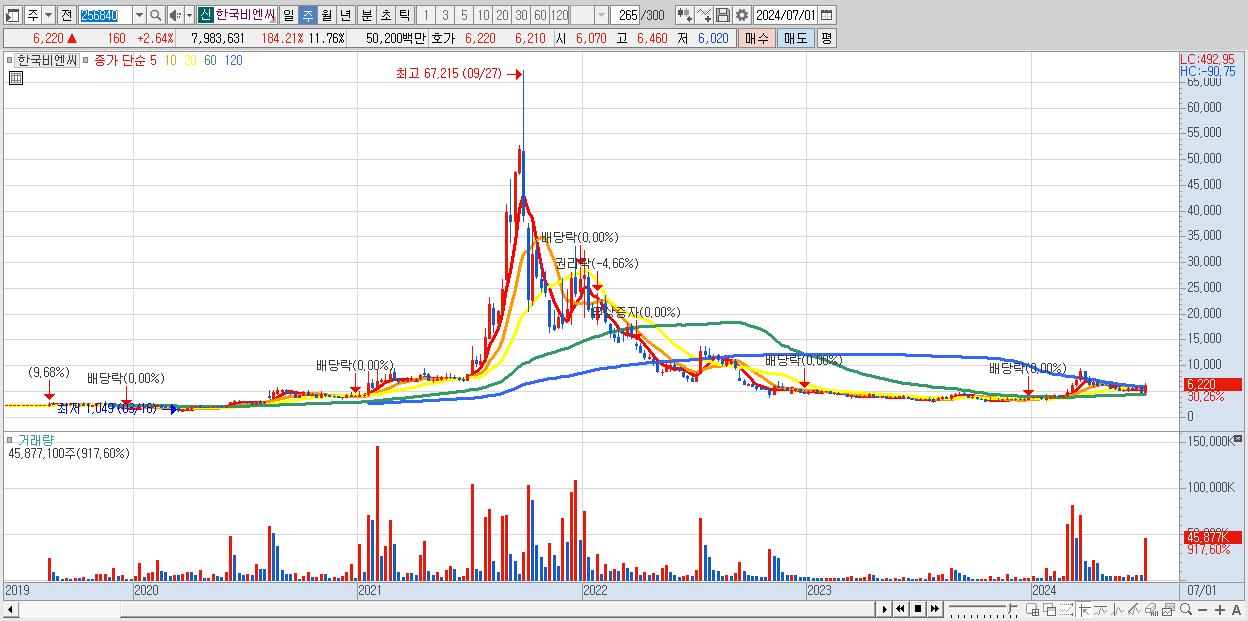Screen dimensions: 1248x621
Task: Select the 틱 tick chart period
Action: (x=404, y=15)
